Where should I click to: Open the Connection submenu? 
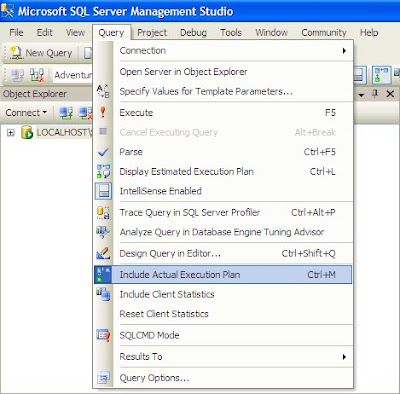232,51
